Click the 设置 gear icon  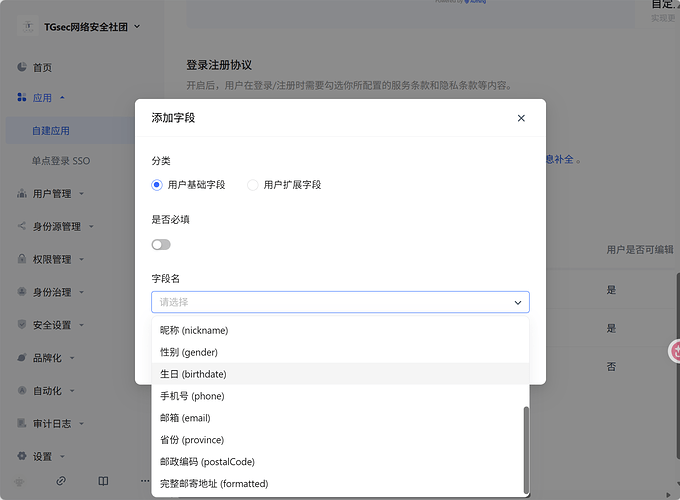(22, 456)
